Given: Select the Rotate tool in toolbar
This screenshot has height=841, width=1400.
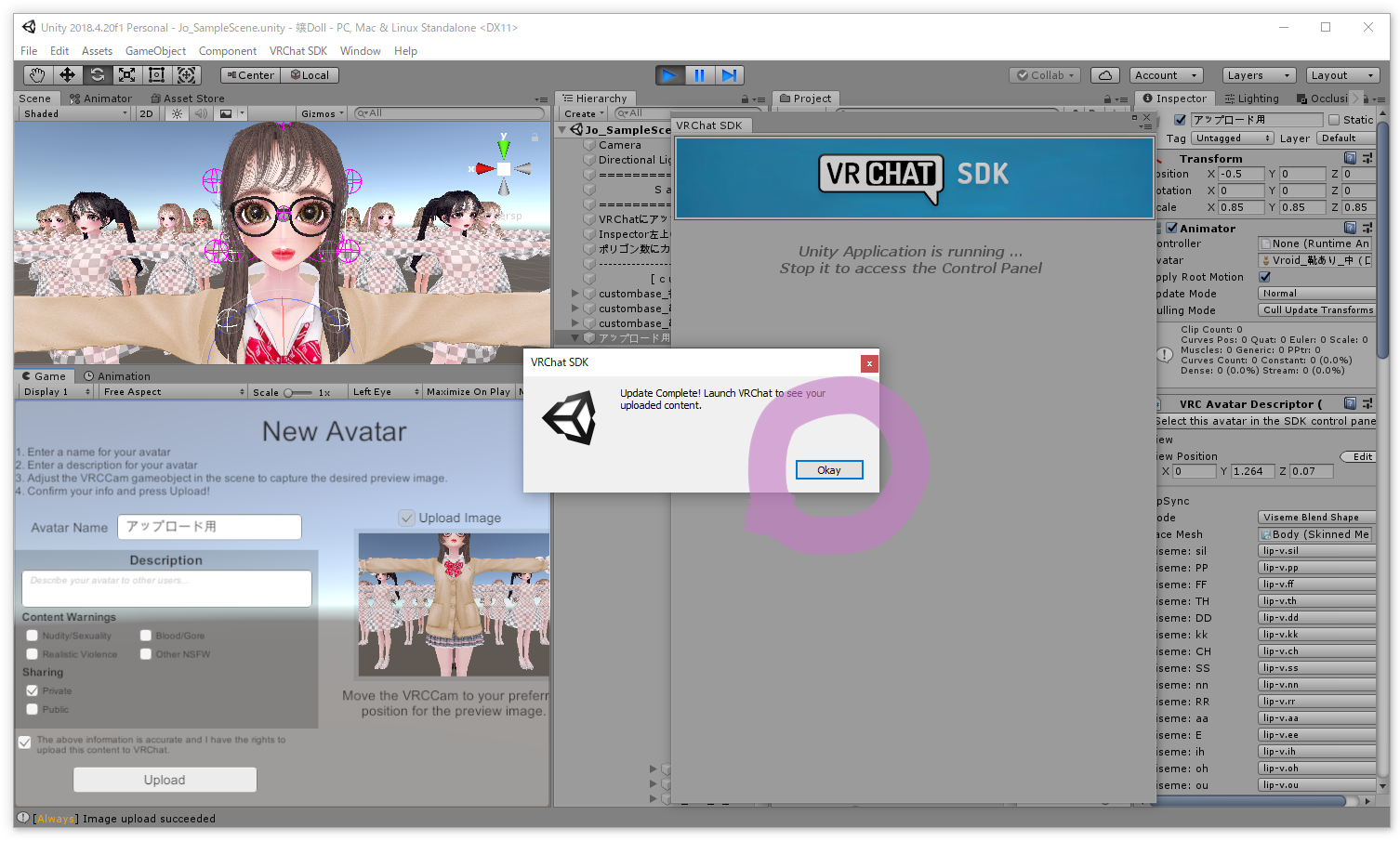Looking at the screenshot, I should click(97, 75).
